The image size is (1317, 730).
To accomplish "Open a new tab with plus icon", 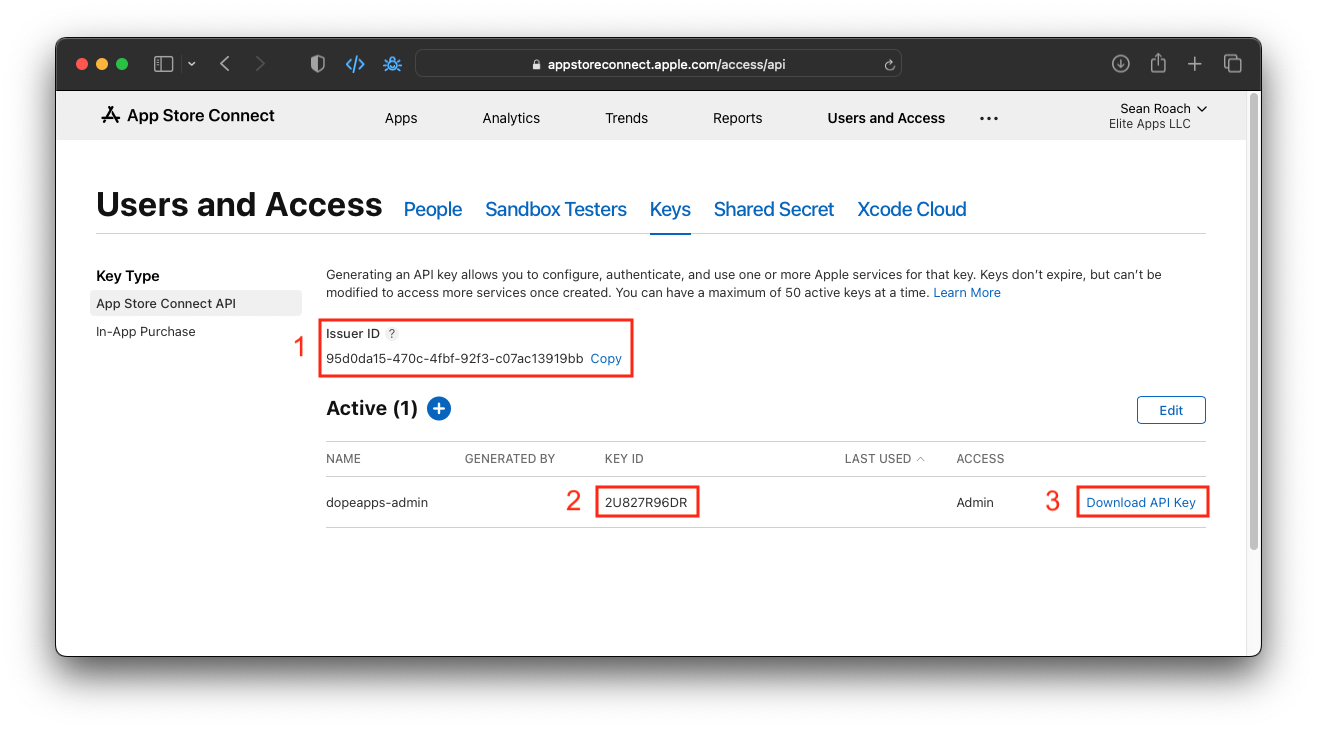I will pos(1195,64).
